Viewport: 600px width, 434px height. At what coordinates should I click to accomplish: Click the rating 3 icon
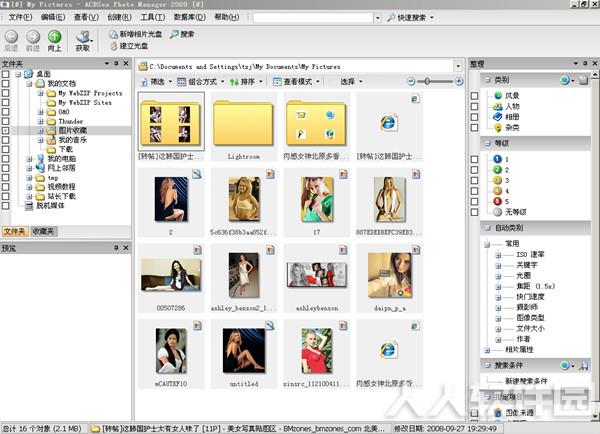click(x=497, y=180)
